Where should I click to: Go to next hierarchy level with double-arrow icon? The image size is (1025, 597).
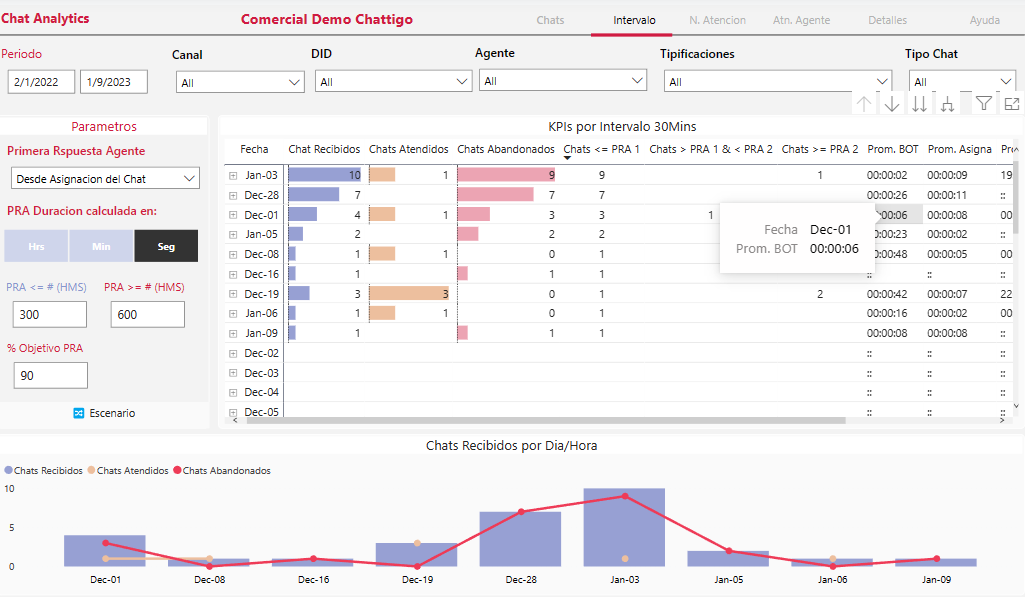point(919,104)
